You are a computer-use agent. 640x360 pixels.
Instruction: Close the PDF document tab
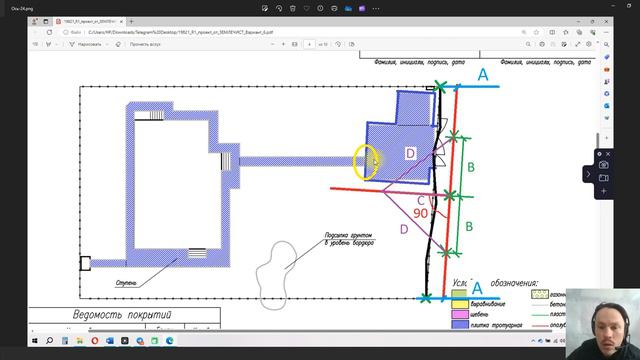coord(121,21)
